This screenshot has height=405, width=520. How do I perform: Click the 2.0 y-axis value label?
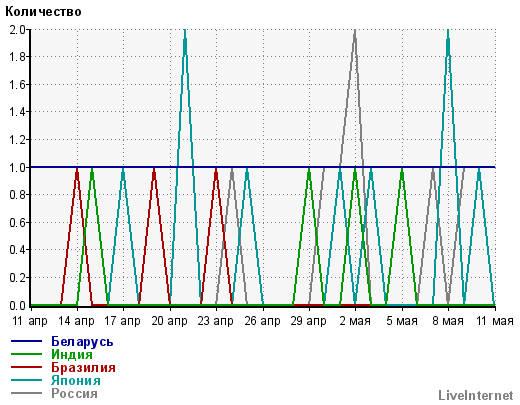point(17,30)
